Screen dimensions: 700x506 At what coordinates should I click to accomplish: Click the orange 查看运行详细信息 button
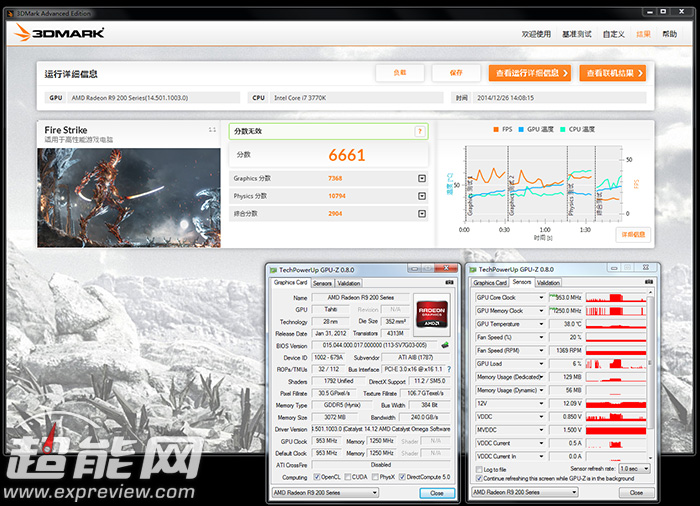[530, 73]
